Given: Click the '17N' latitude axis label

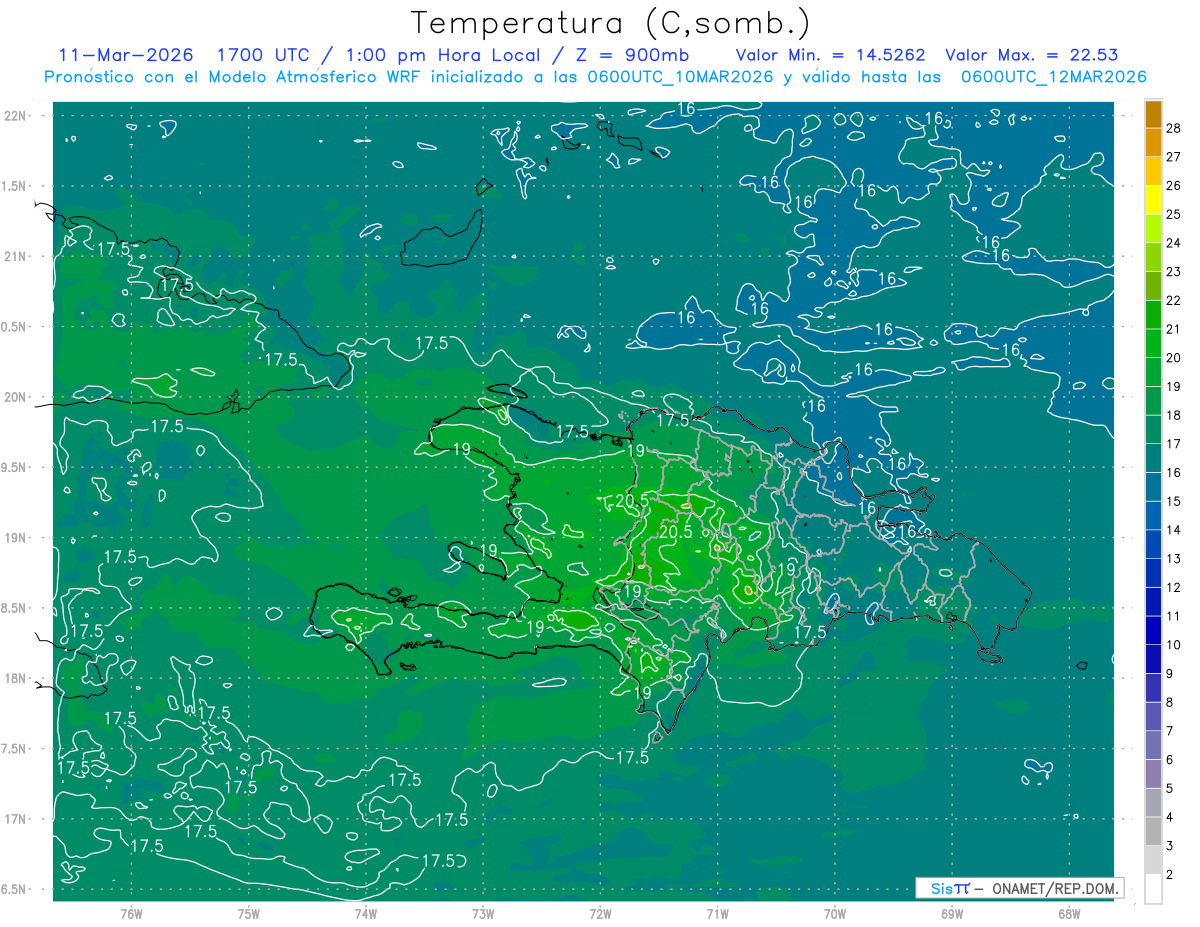Looking at the screenshot, I should (x=14, y=819).
